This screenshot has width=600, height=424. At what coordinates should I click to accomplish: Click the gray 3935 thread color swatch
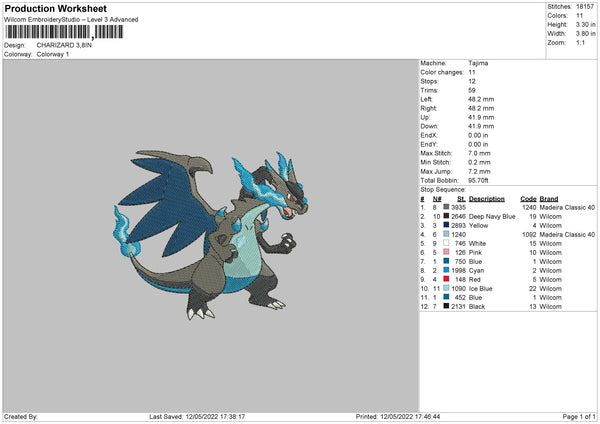[x=446, y=207]
